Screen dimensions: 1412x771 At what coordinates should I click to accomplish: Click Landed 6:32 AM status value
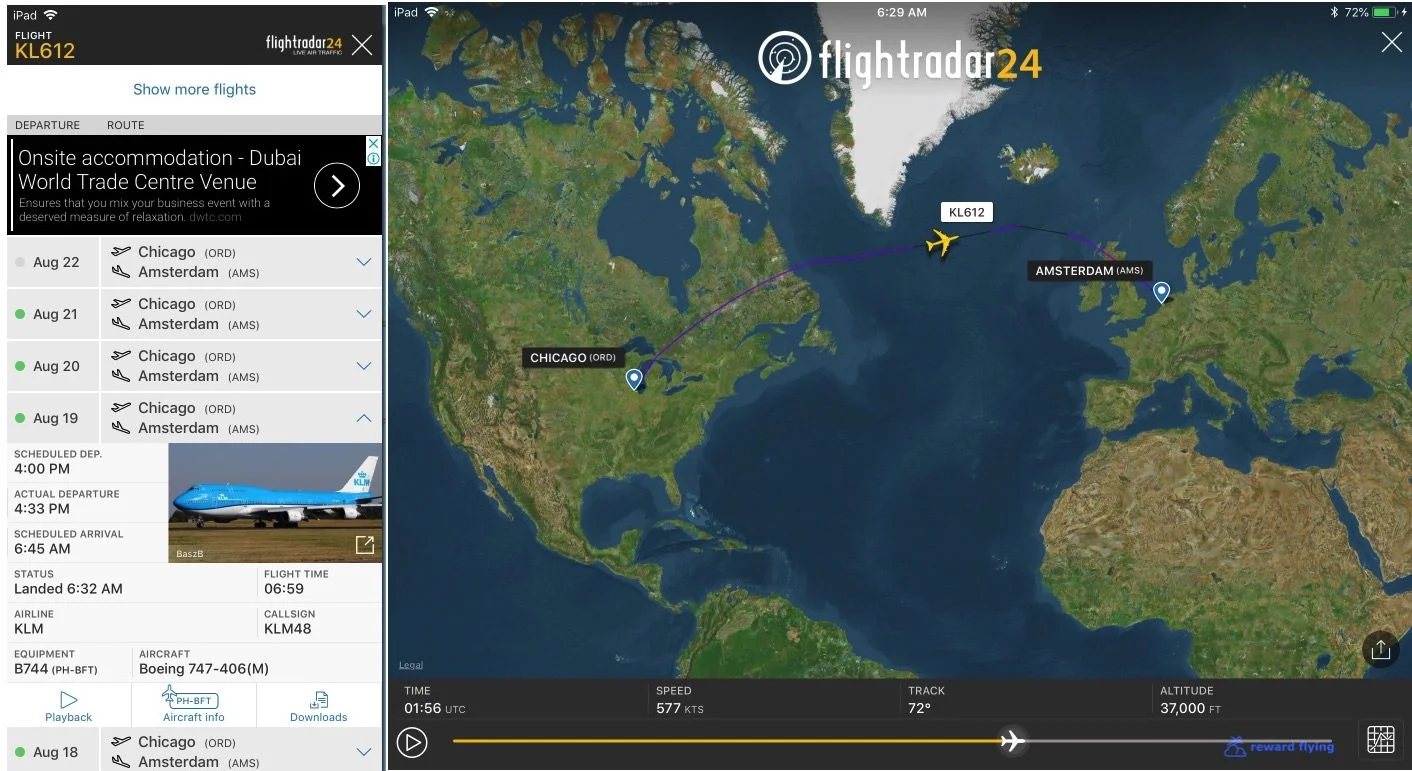click(x=68, y=589)
